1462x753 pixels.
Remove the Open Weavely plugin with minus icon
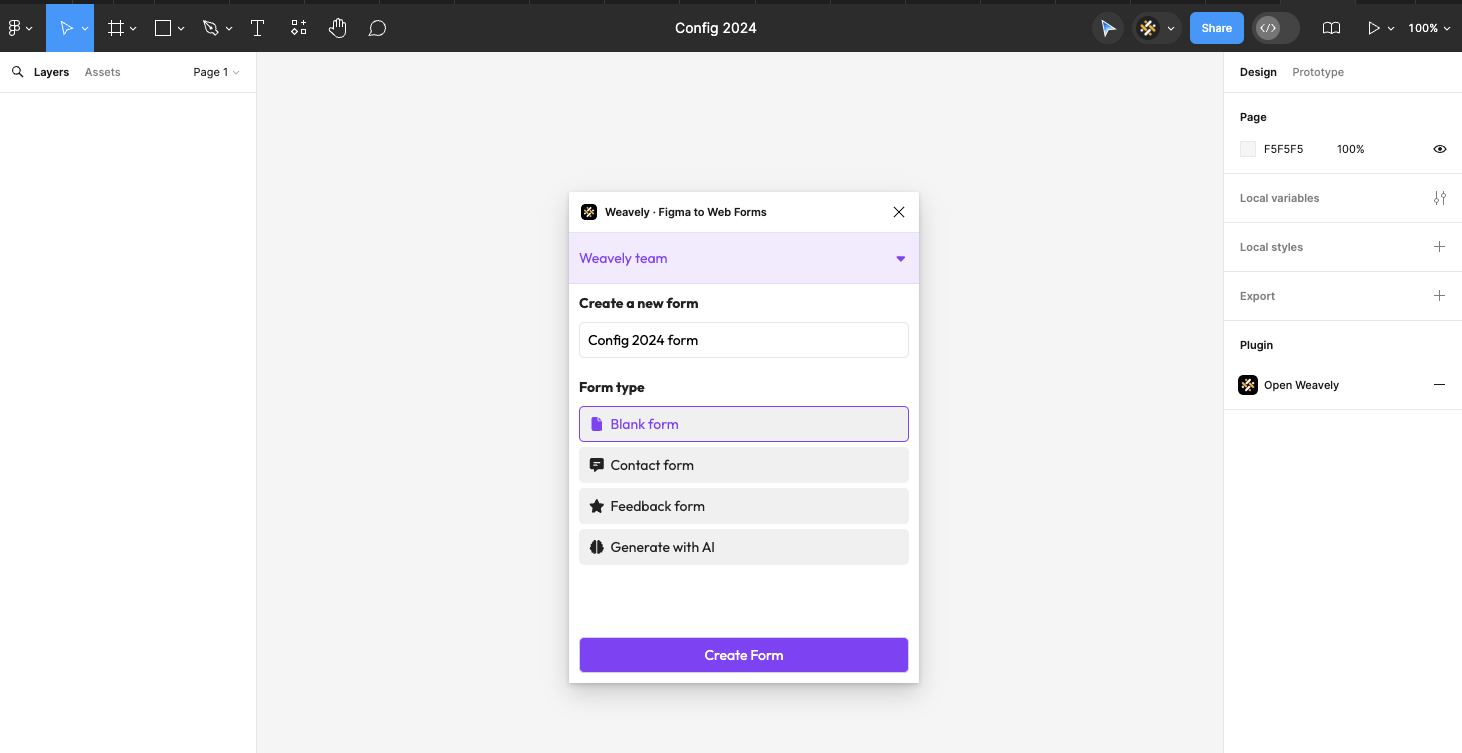tap(1440, 385)
